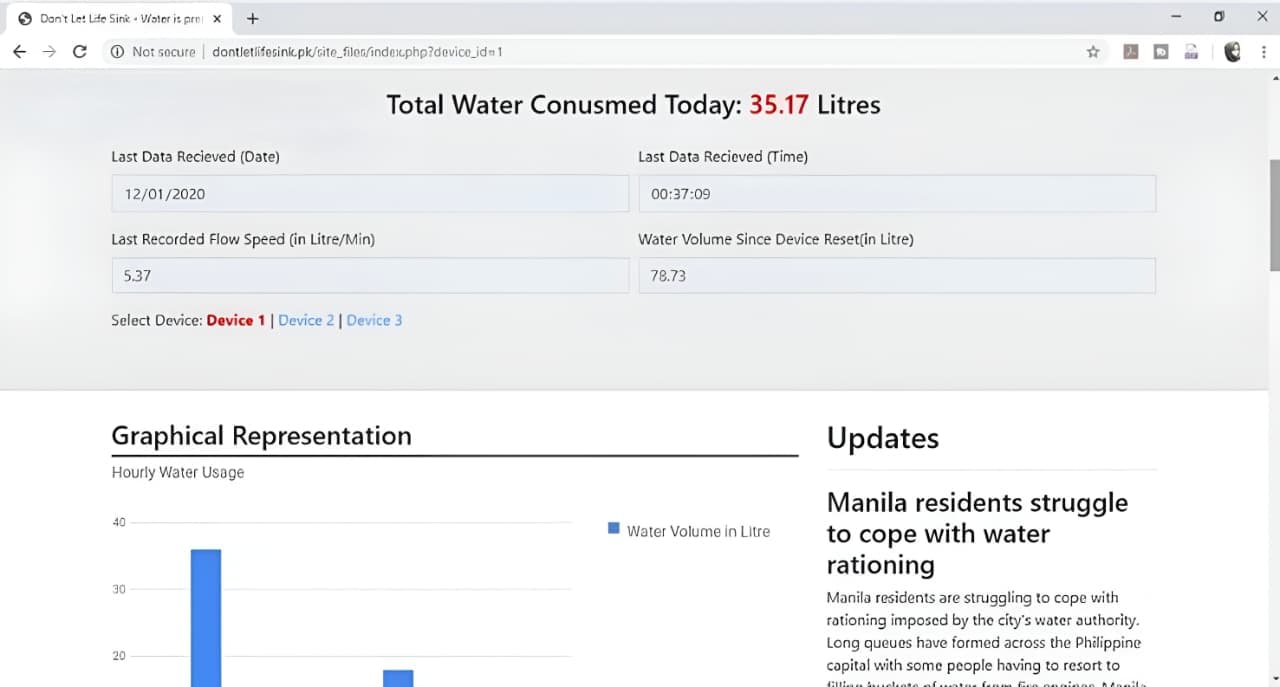Switch to Device 3
Screen dimensions: 1280x687
coord(374,320)
